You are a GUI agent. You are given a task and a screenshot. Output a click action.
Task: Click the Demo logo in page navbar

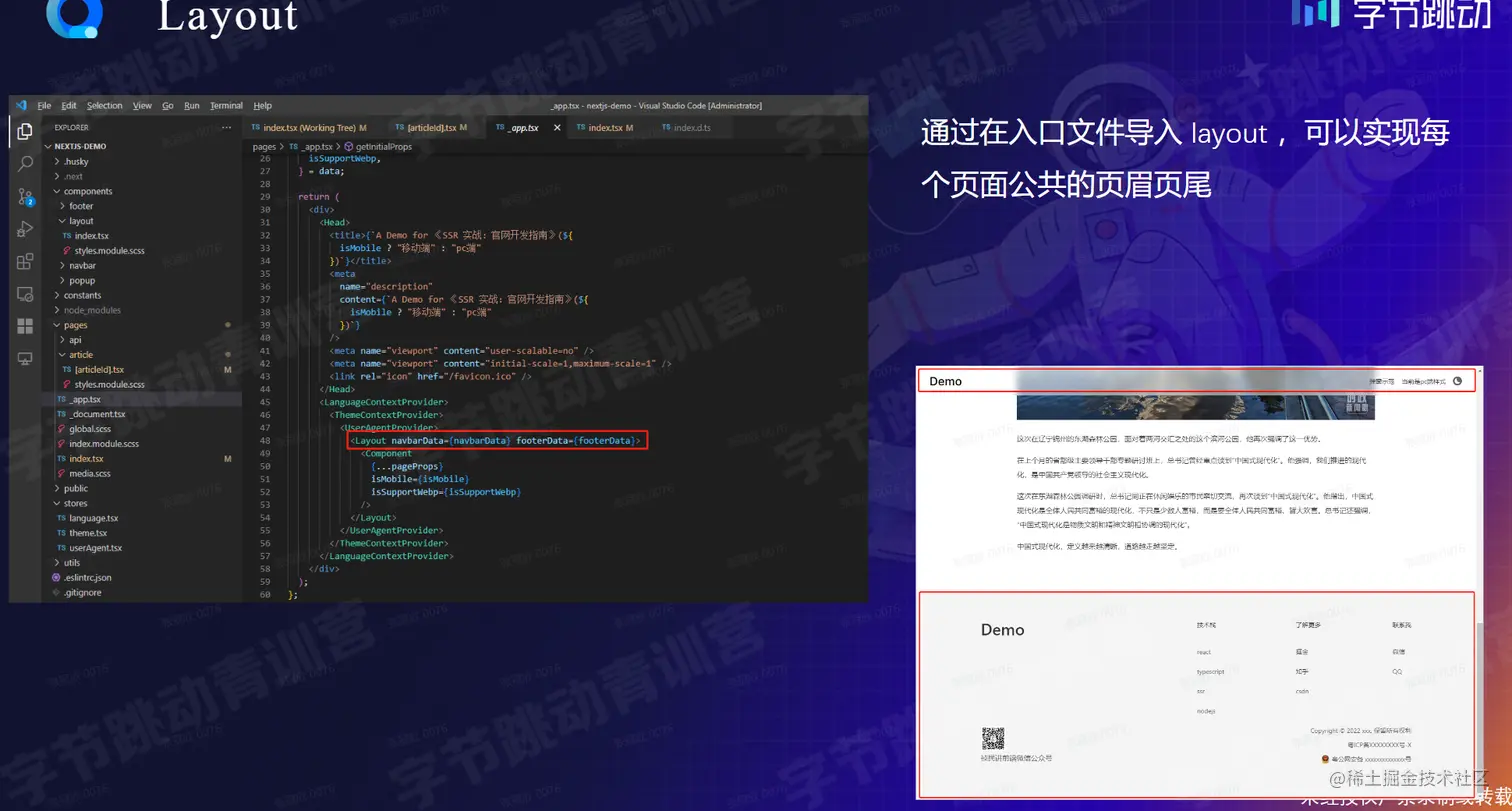[945, 381]
